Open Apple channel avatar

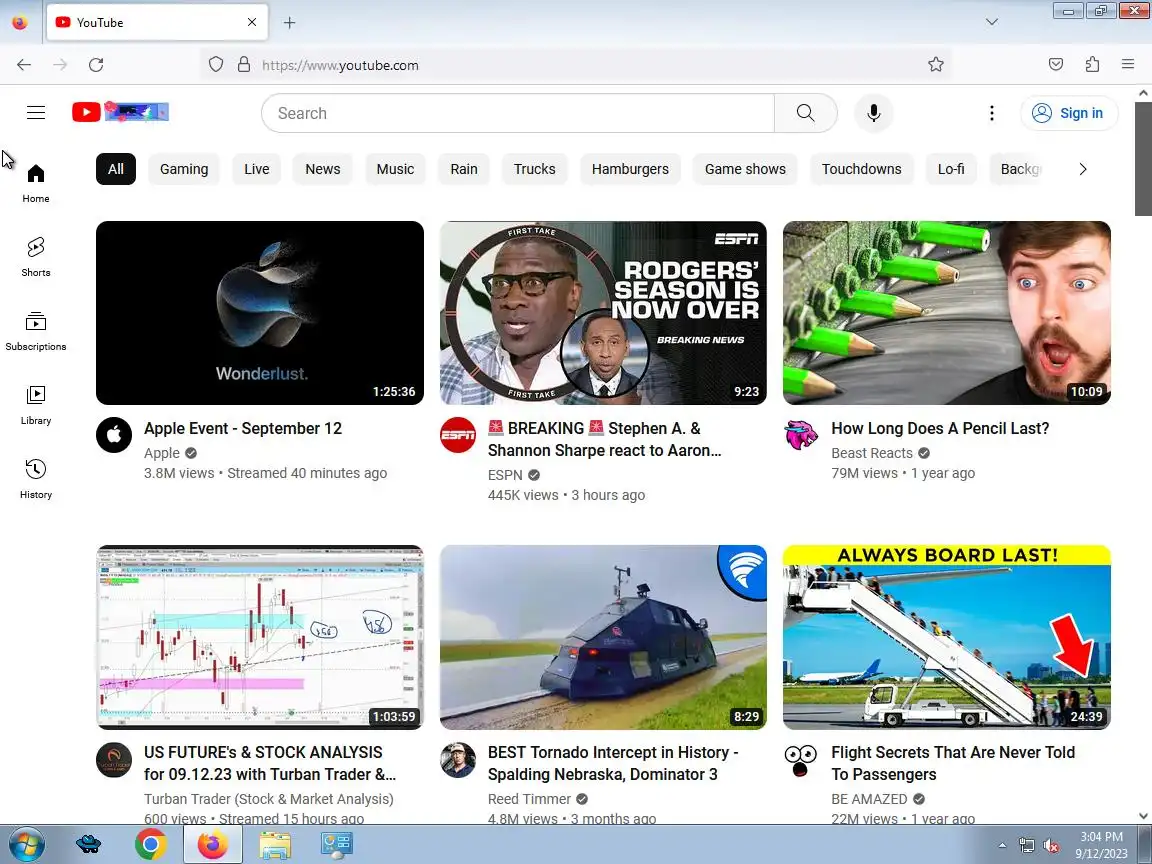pyautogui.click(x=114, y=435)
